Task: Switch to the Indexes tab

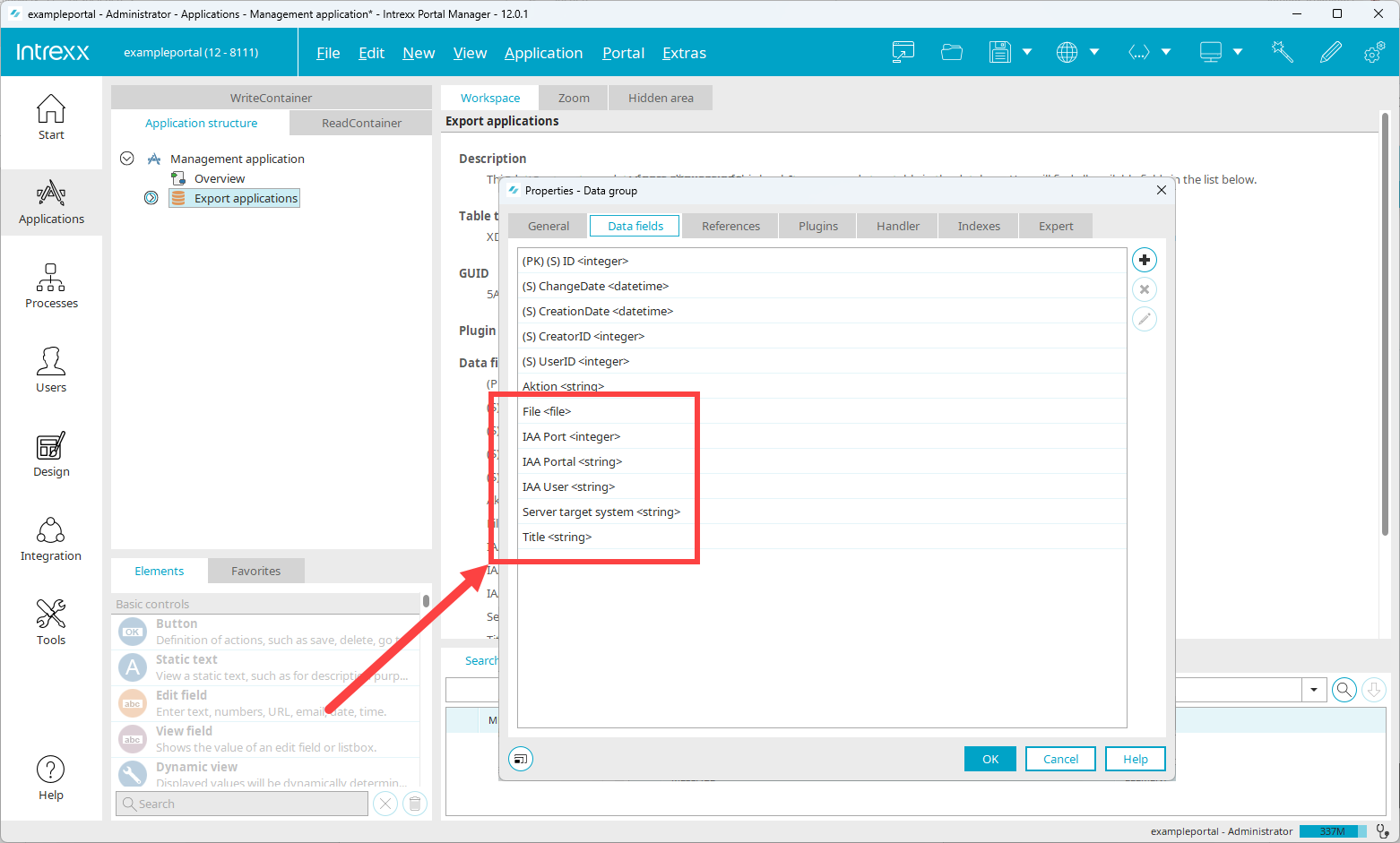Action: click(x=979, y=226)
